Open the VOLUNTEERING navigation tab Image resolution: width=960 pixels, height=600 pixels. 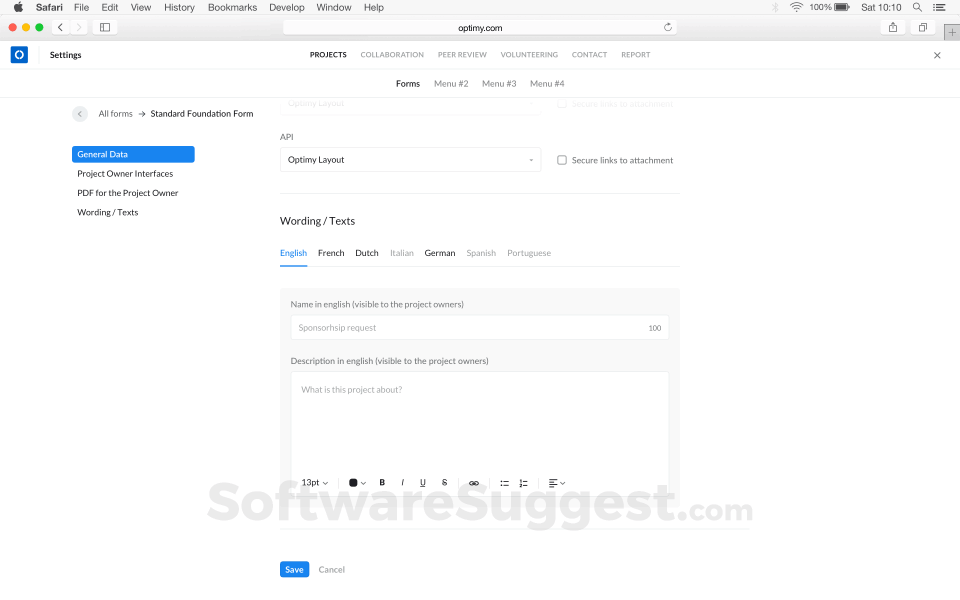[529, 54]
